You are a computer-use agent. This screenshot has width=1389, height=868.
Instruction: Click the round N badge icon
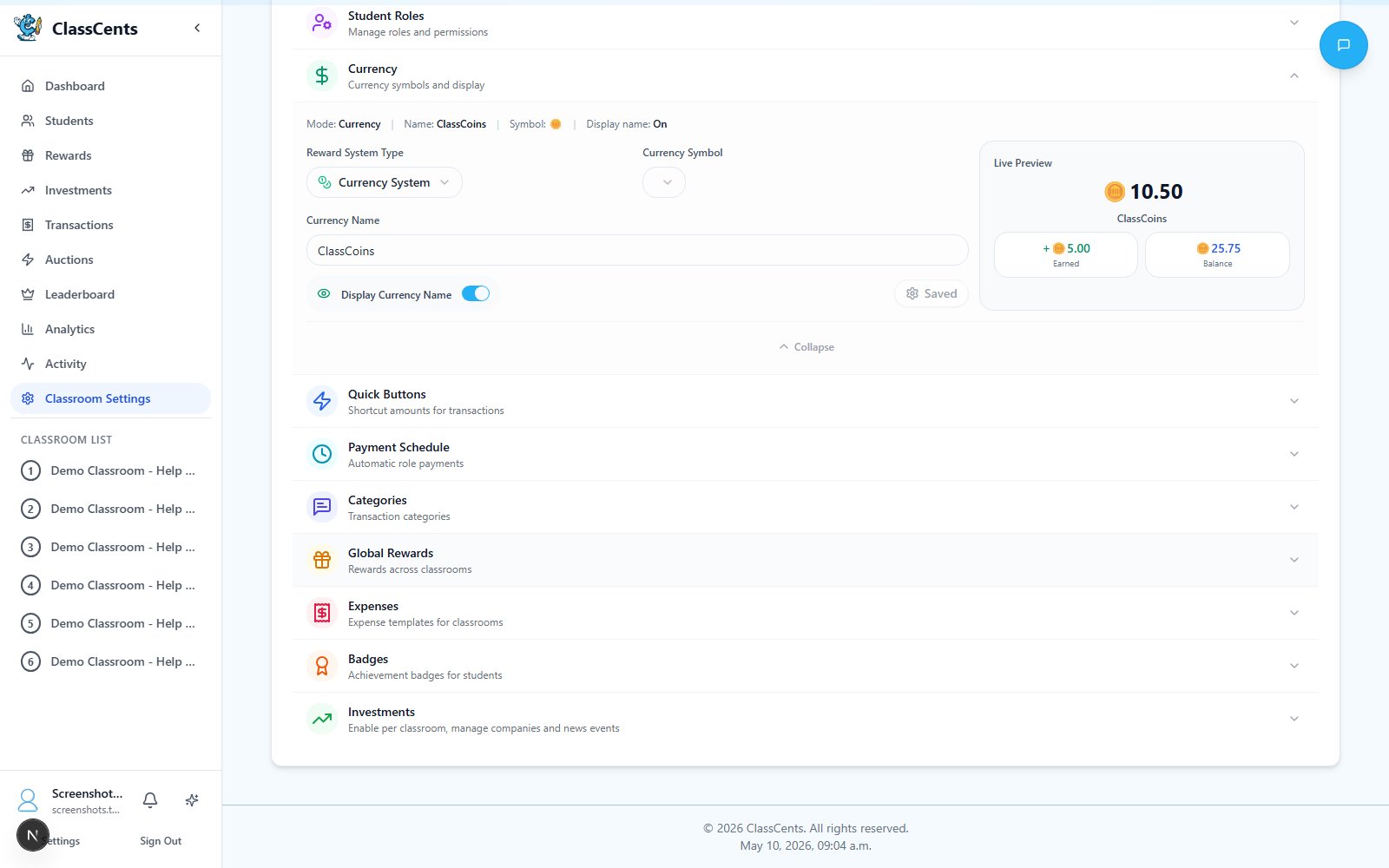click(33, 835)
